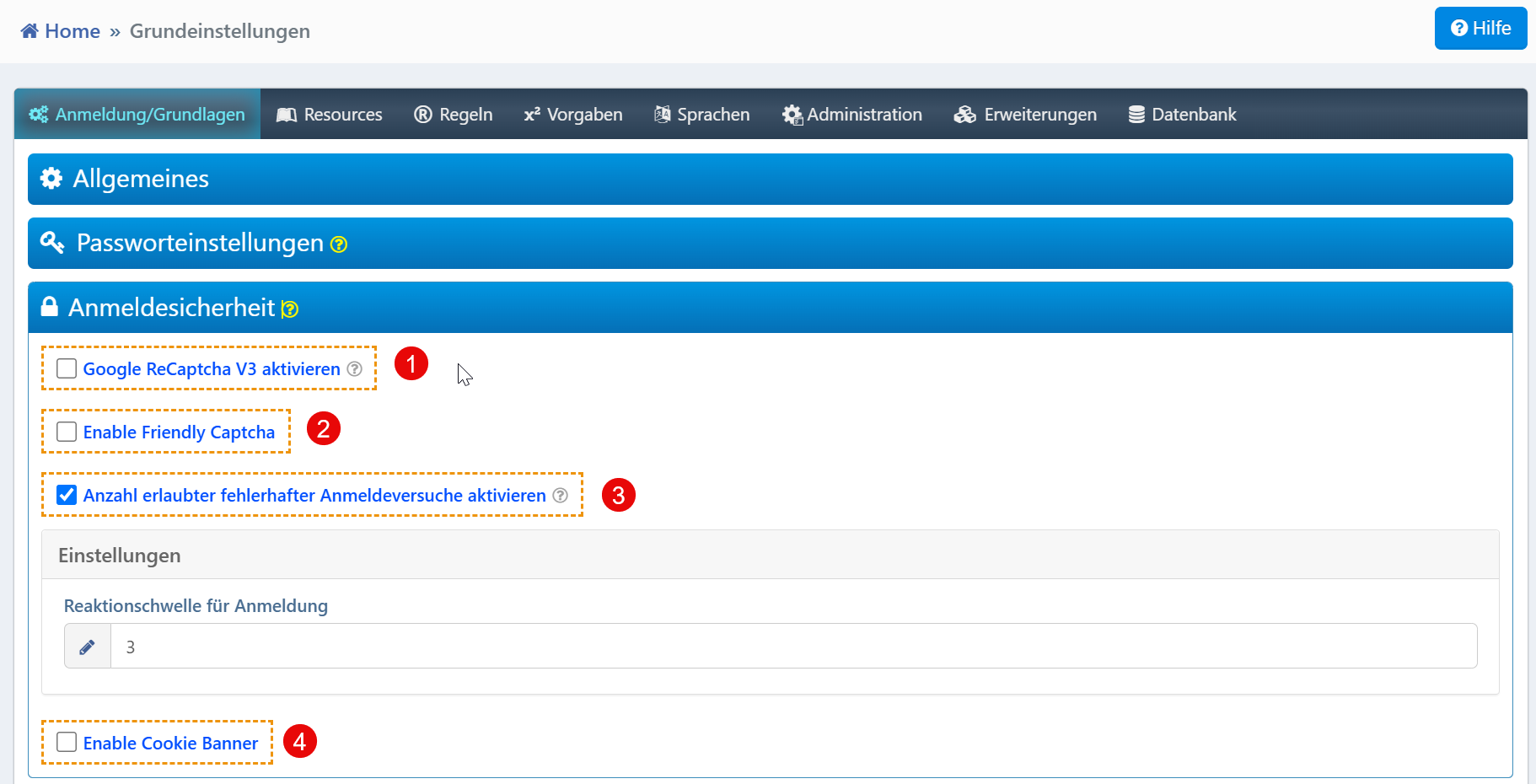Click the help icon beside Passworteinstellungen
This screenshot has height=784, width=1536.
click(339, 244)
